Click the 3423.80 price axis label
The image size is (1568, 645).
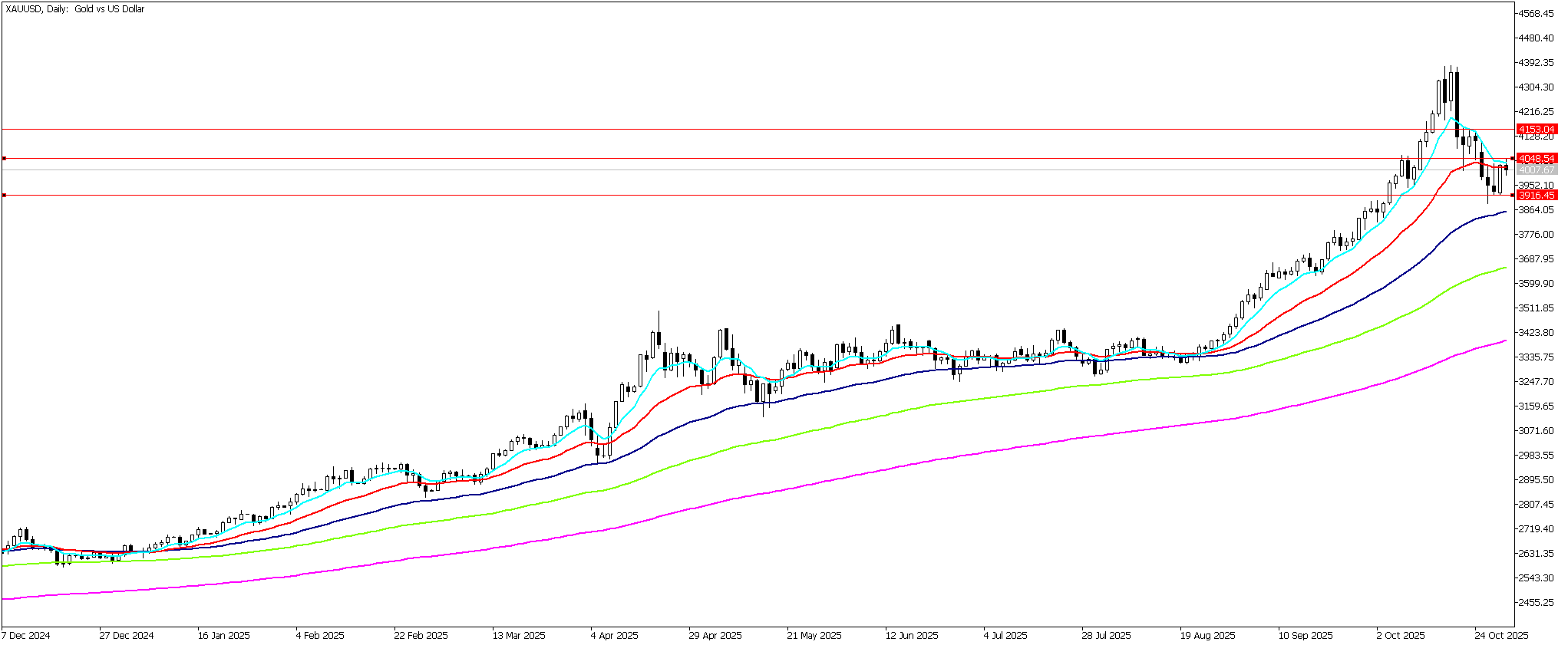(1536, 333)
